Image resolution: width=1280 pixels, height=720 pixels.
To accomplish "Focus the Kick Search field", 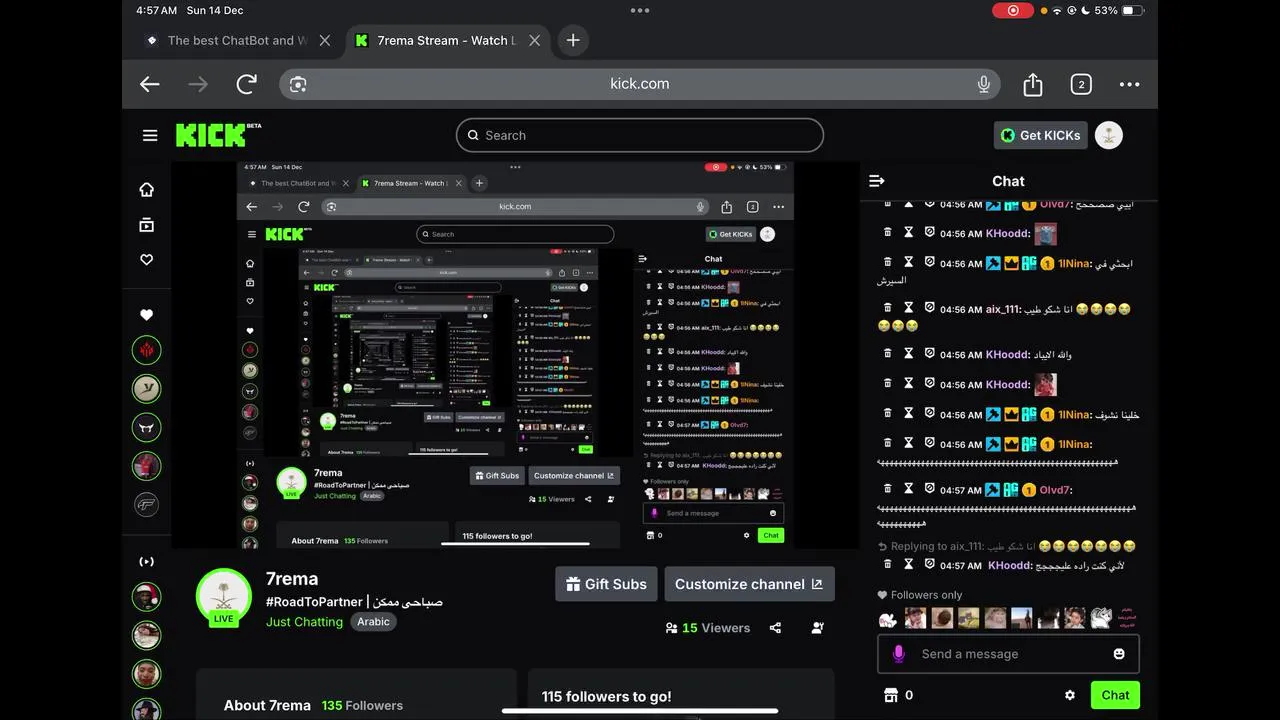I will [640, 135].
